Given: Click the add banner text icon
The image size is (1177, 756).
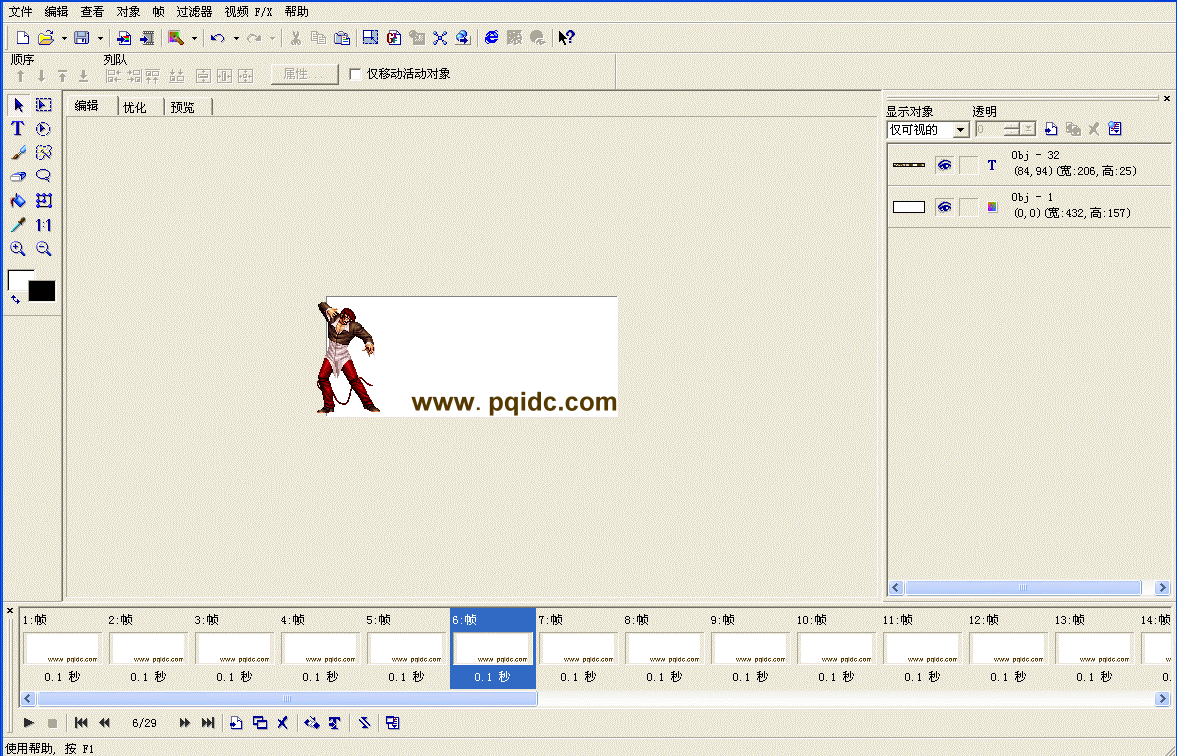Looking at the screenshot, I should [x=335, y=723].
